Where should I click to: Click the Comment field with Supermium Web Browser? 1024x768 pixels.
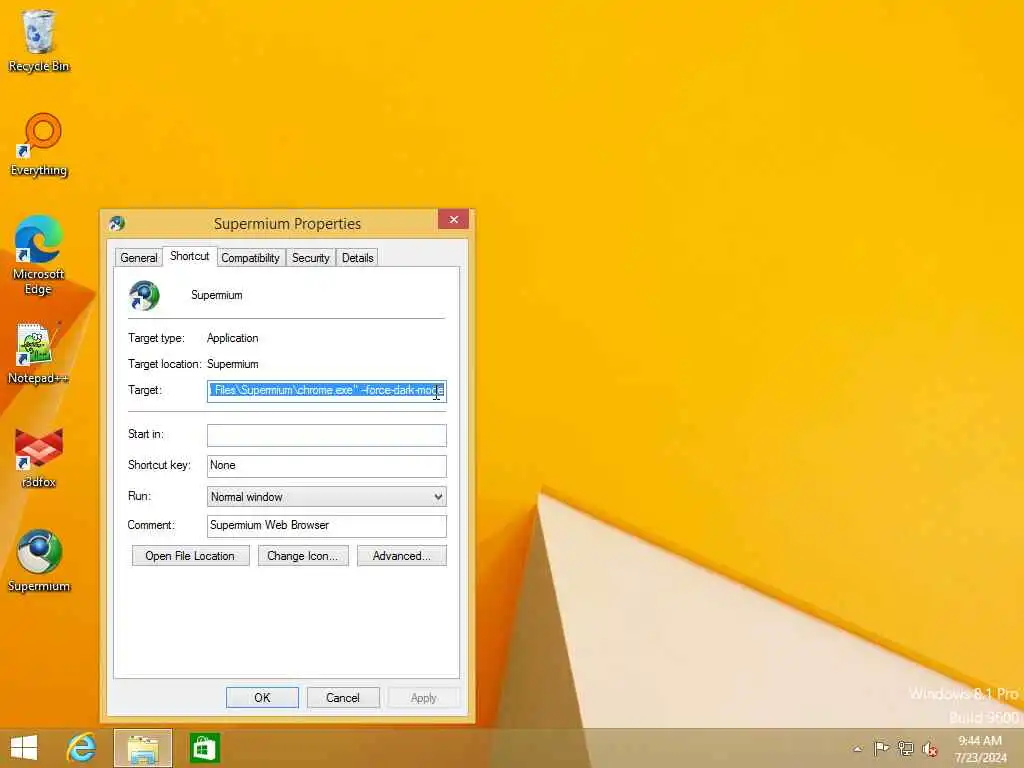(x=327, y=526)
